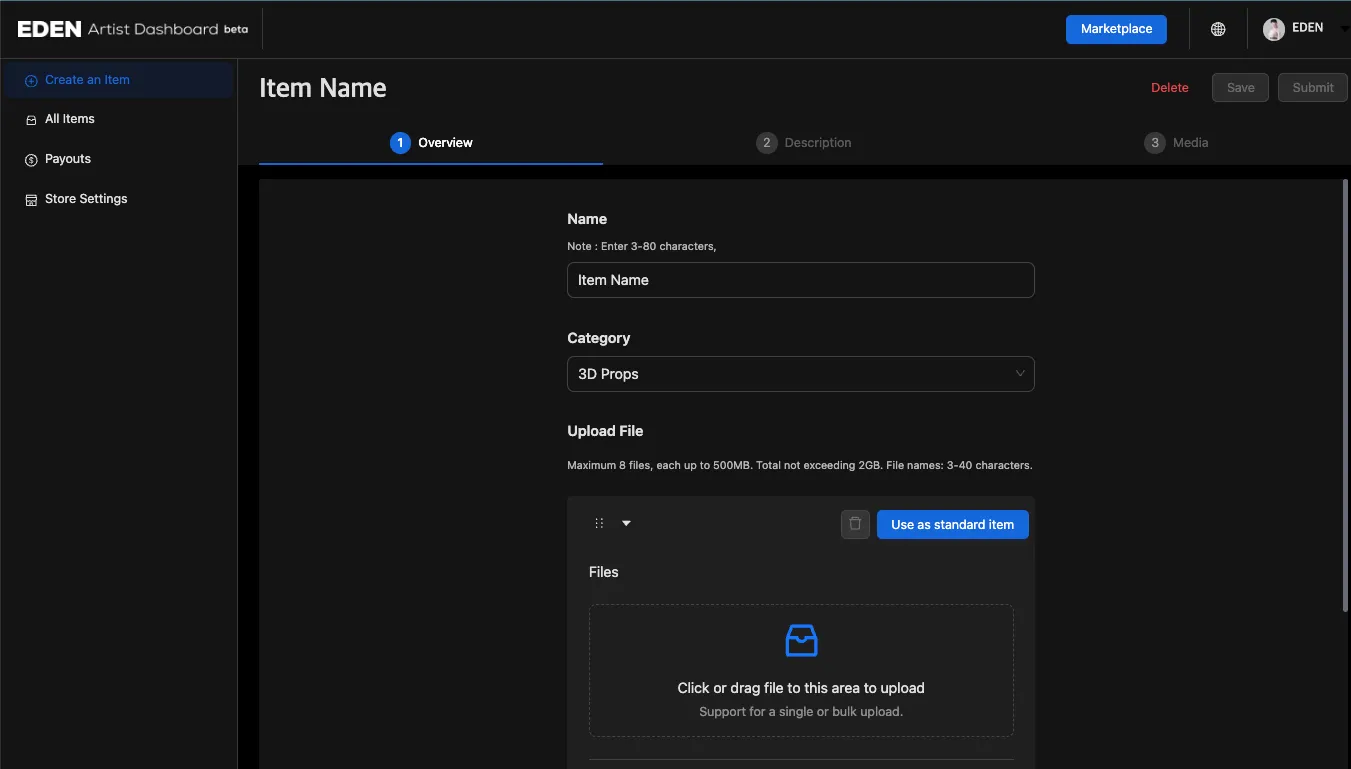1351x769 pixels.
Task: Click the Payouts dollar icon
Action: coord(31,160)
